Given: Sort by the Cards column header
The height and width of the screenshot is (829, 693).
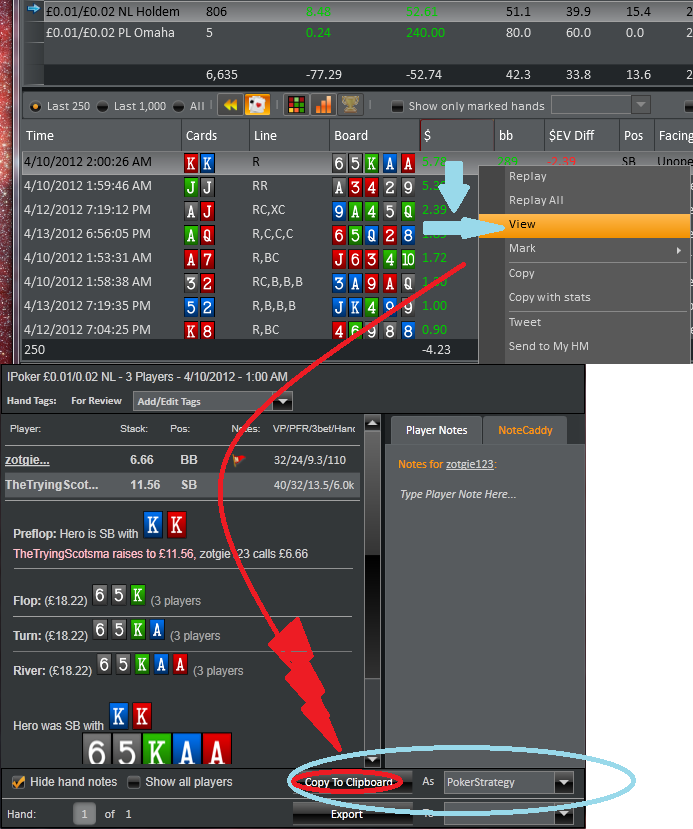Looking at the screenshot, I should 215,135.
